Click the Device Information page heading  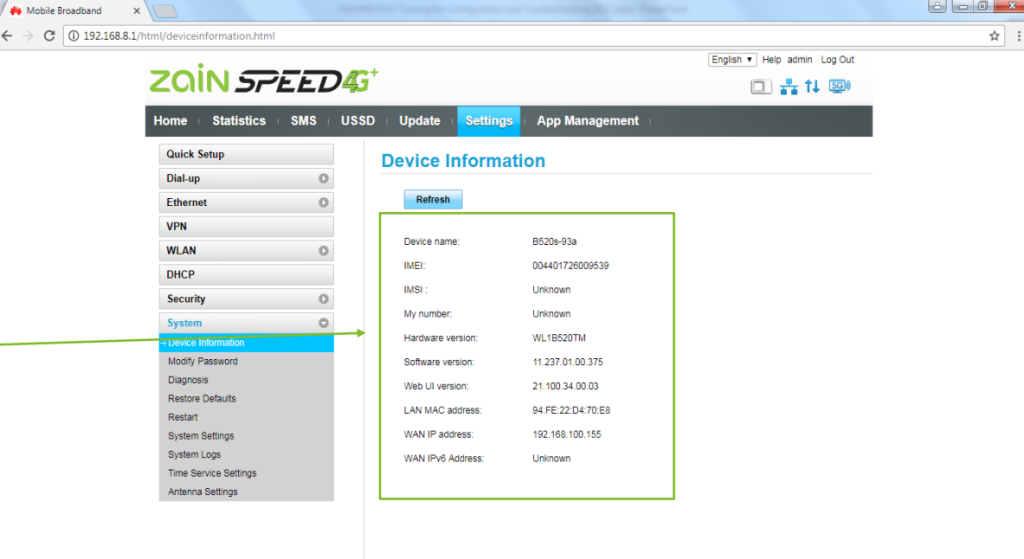click(463, 161)
